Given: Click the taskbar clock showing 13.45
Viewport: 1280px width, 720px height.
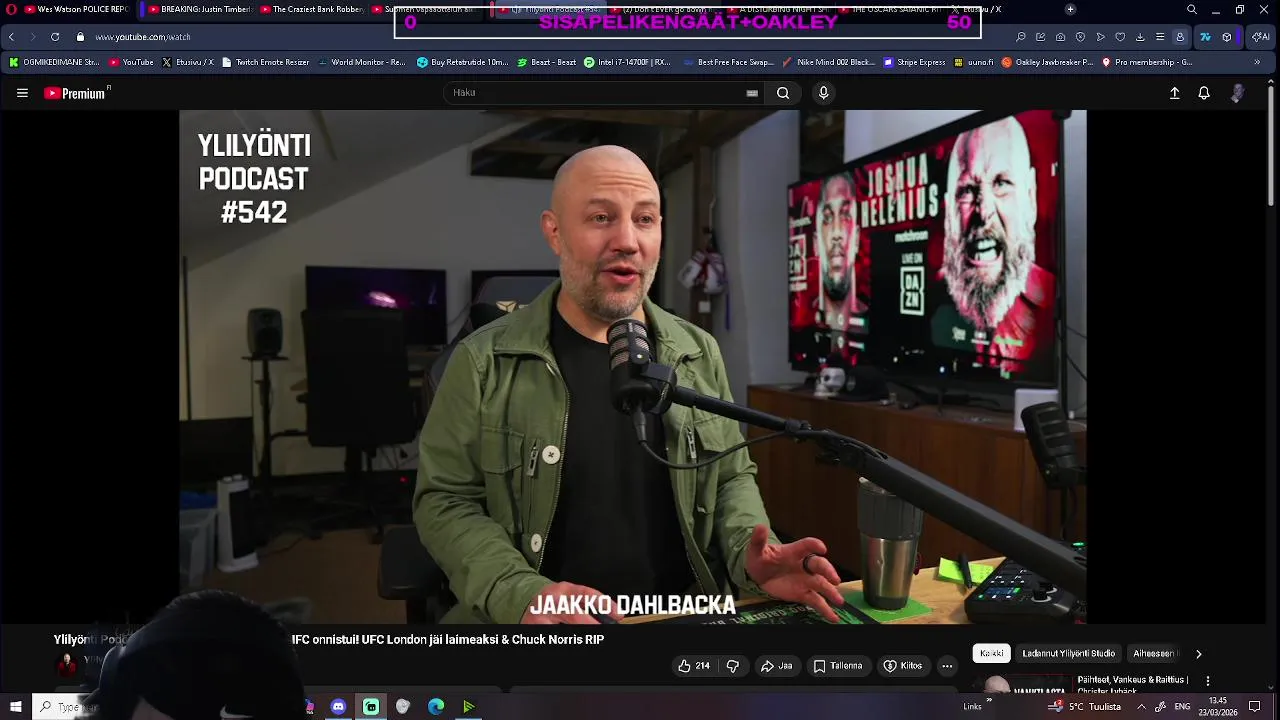Looking at the screenshot, I should (x=1217, y=707).
